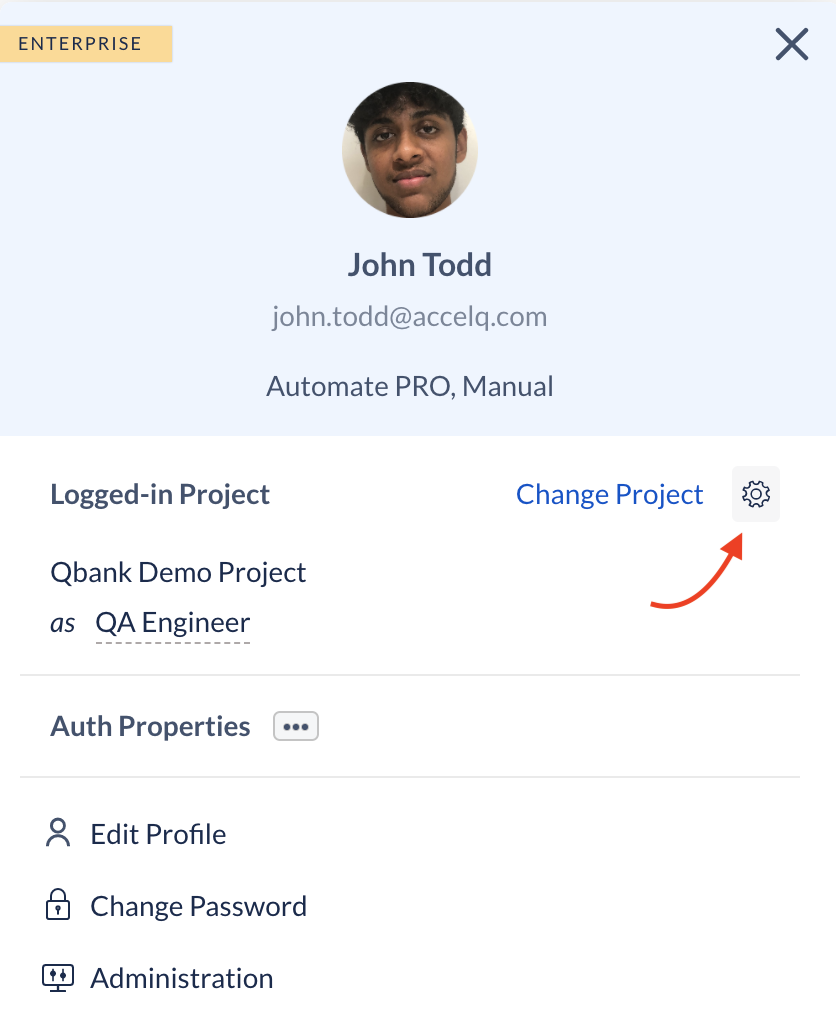Click the john.todd@accelq.com email text
The image size is (836, 1024).
pyautogui.click(x=410, y=317)
